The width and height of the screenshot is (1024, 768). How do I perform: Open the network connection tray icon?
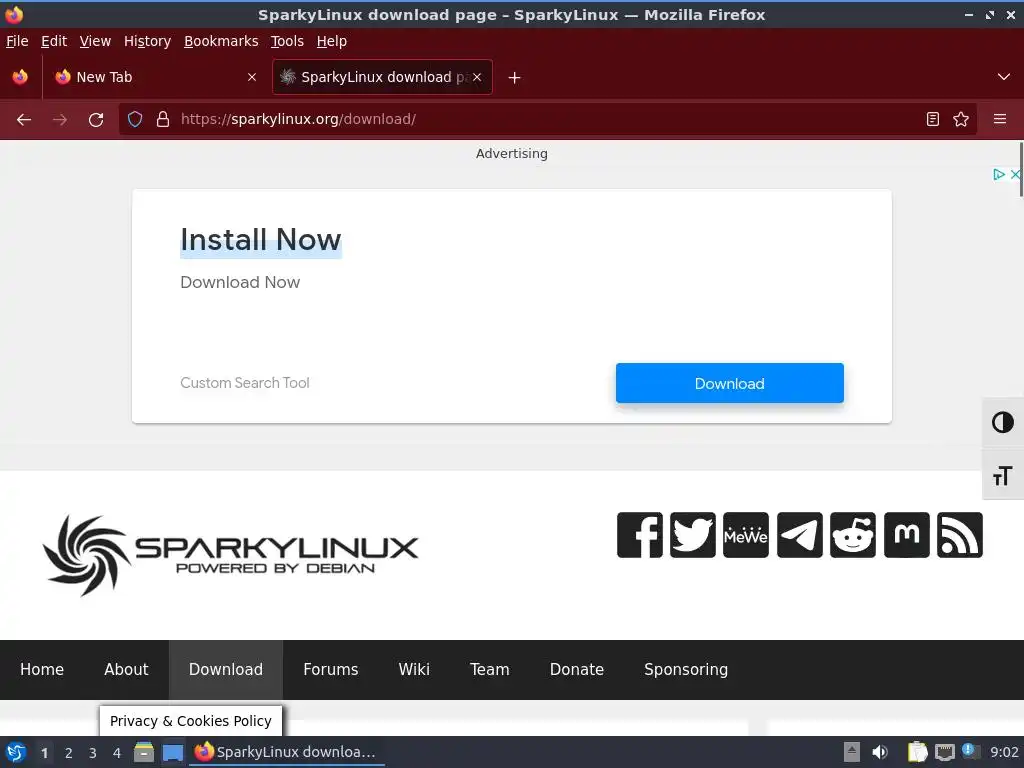click(944, 752)
